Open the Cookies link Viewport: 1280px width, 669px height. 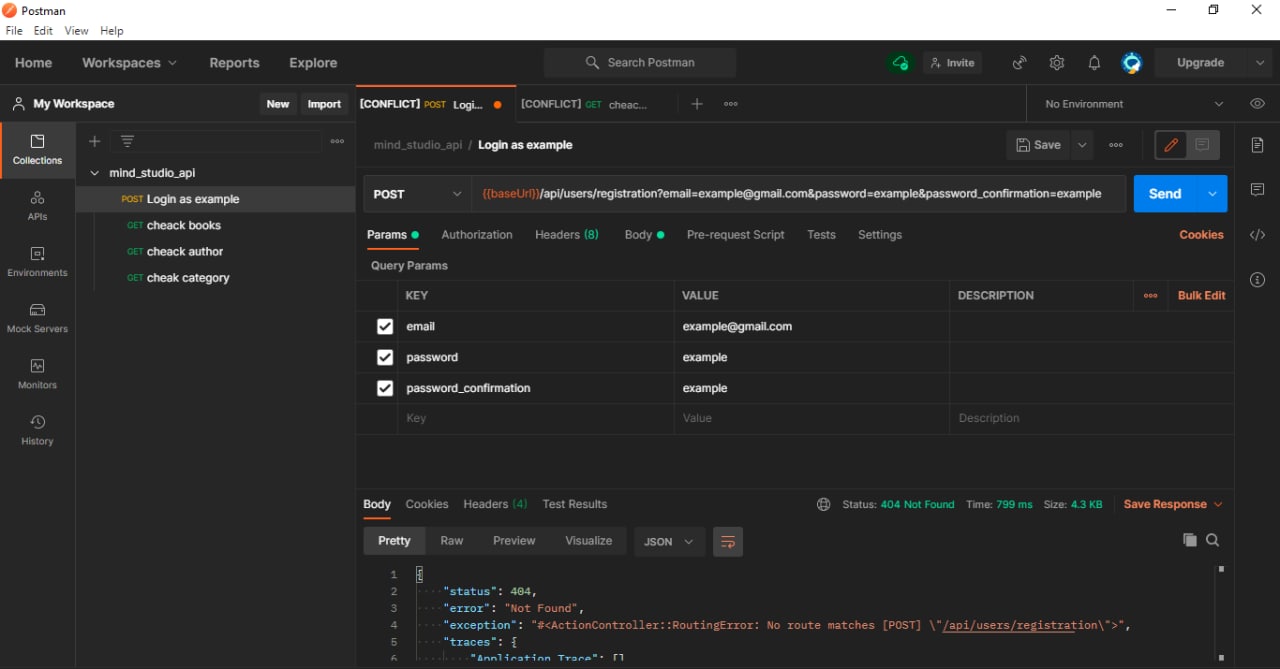click(1201, 235)
